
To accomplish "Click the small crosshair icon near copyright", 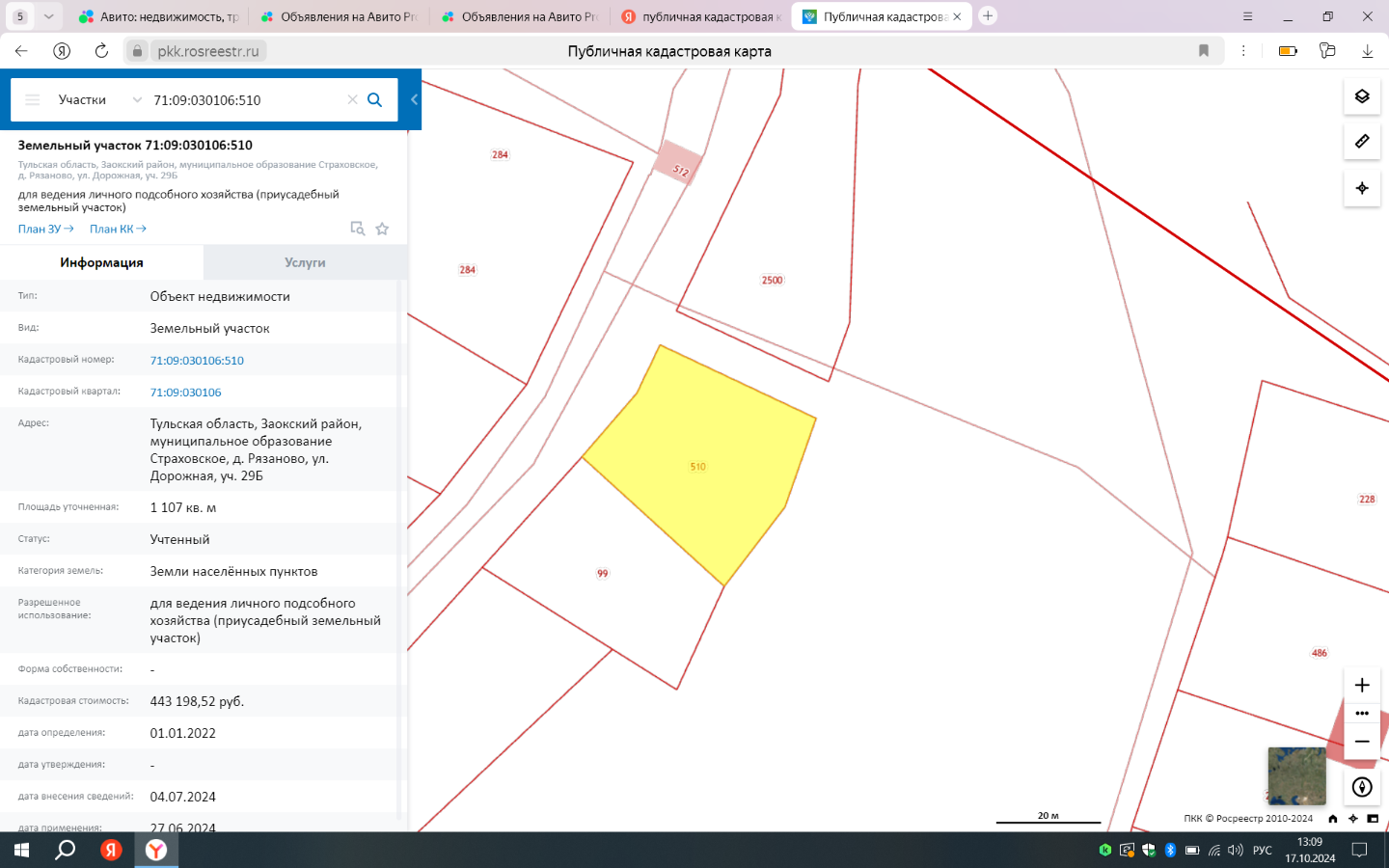I will tap(1352, 819).
